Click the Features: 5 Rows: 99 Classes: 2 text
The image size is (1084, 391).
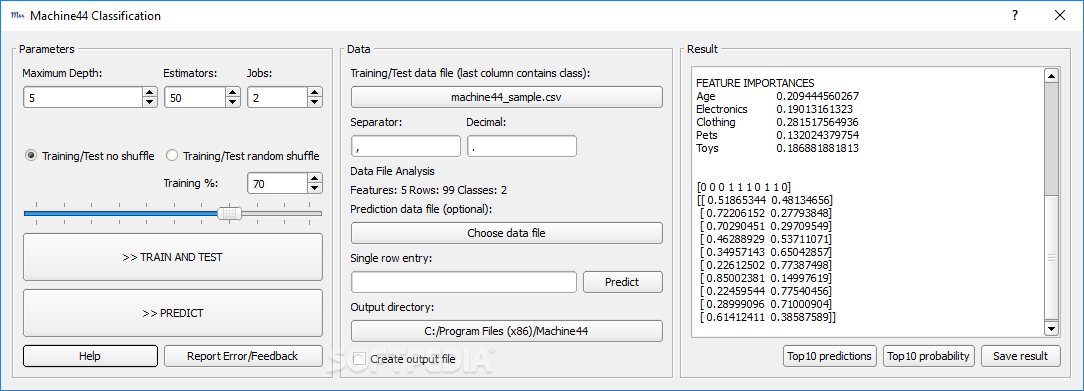tap(429, 190)
